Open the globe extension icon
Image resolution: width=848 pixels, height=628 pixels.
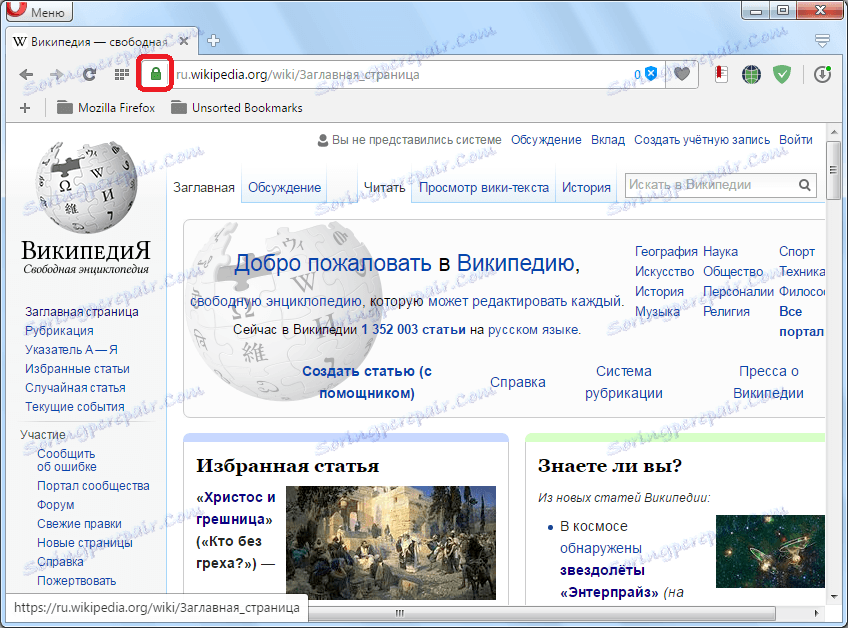[x=751, y=74]
